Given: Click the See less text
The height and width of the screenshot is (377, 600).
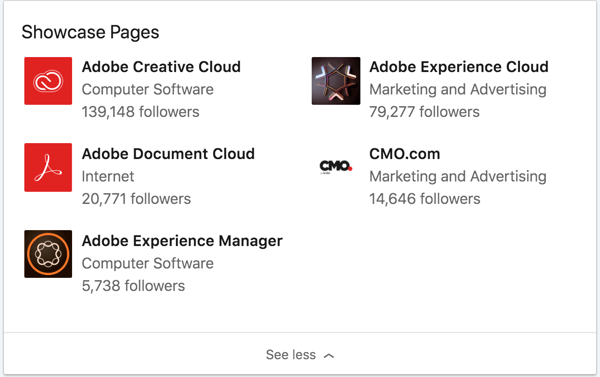Looking at the screenshot, I should tap(291, 355).
